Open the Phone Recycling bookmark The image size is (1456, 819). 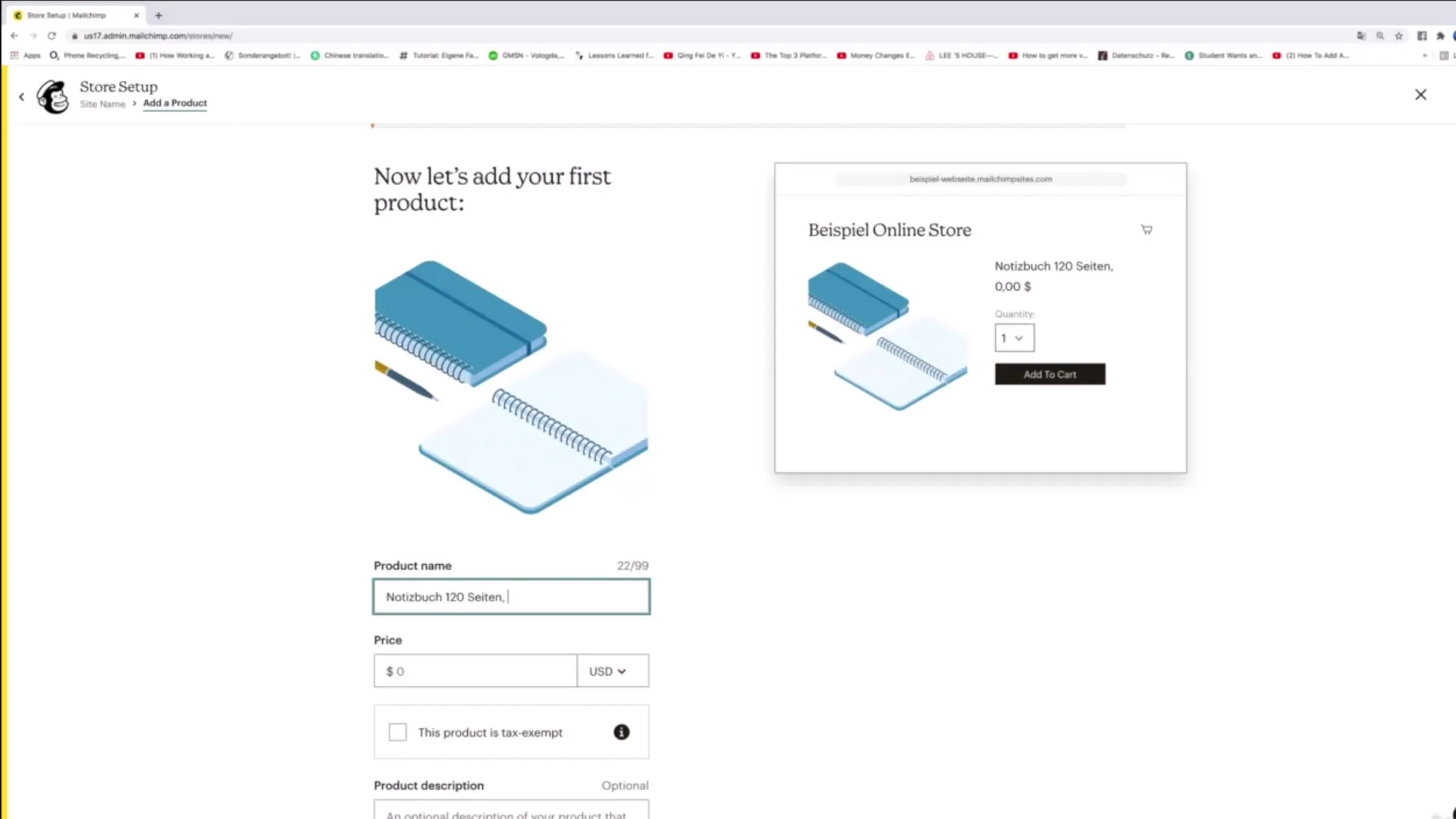tap(86, 55)
